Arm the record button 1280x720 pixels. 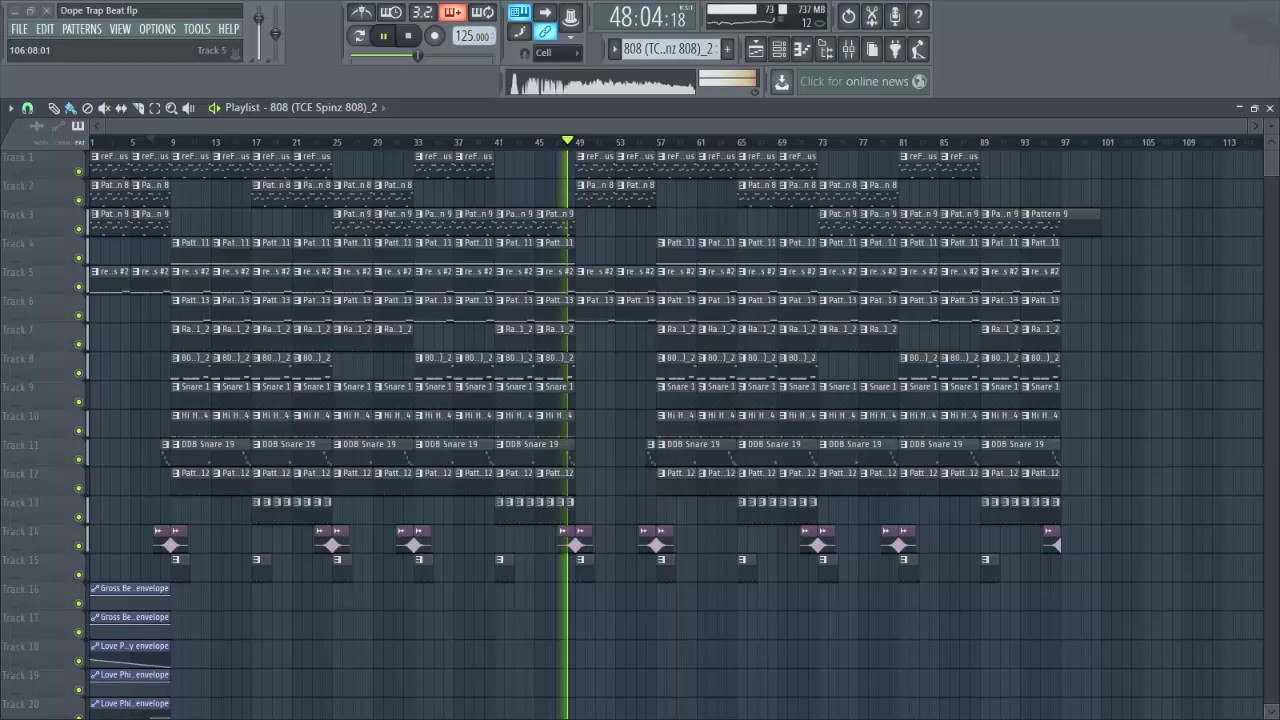434,36
